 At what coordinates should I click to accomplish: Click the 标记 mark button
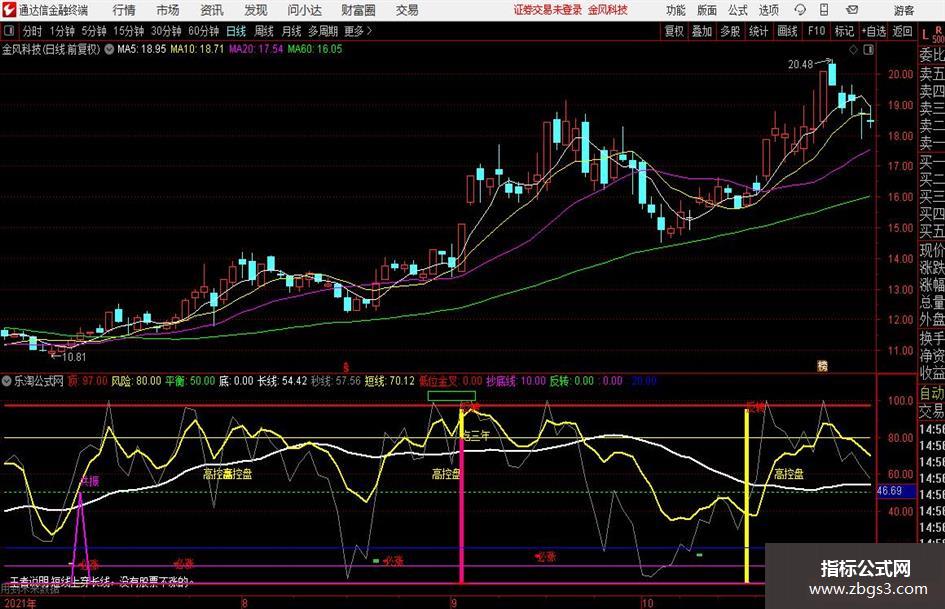(x=844, y=31)
